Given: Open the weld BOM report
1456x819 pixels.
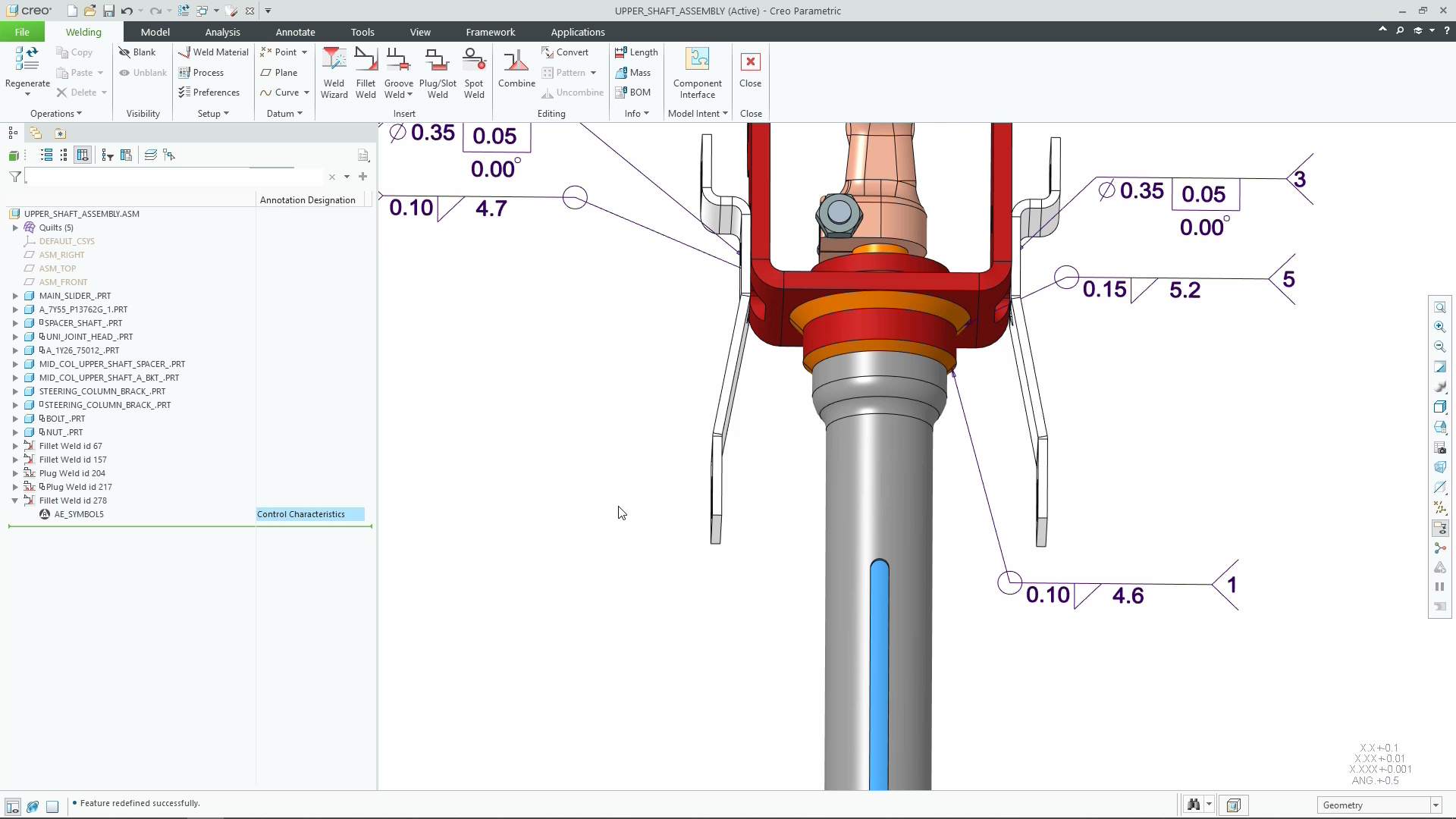Looking at the screenshot, I should point(633,93).
